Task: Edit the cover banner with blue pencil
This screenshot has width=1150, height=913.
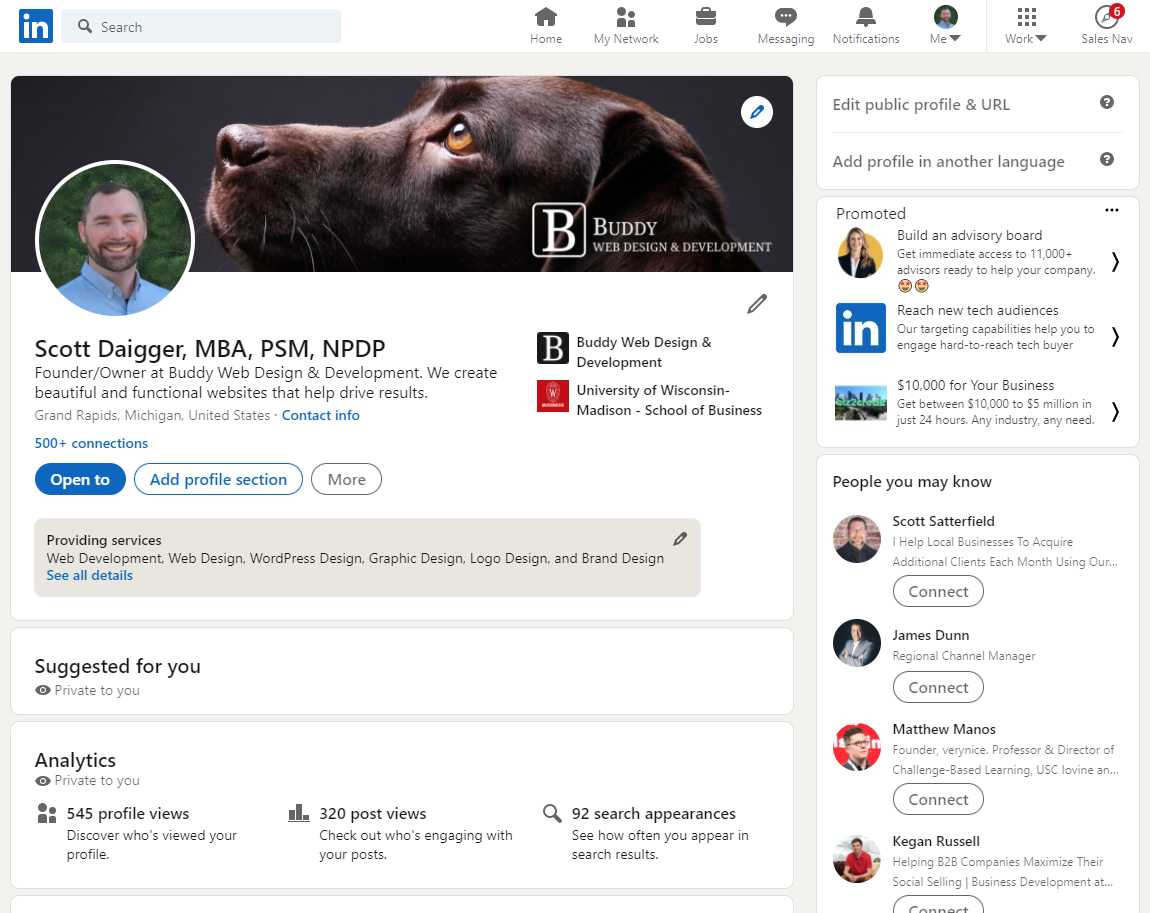Action: click(x=757, y=112)
